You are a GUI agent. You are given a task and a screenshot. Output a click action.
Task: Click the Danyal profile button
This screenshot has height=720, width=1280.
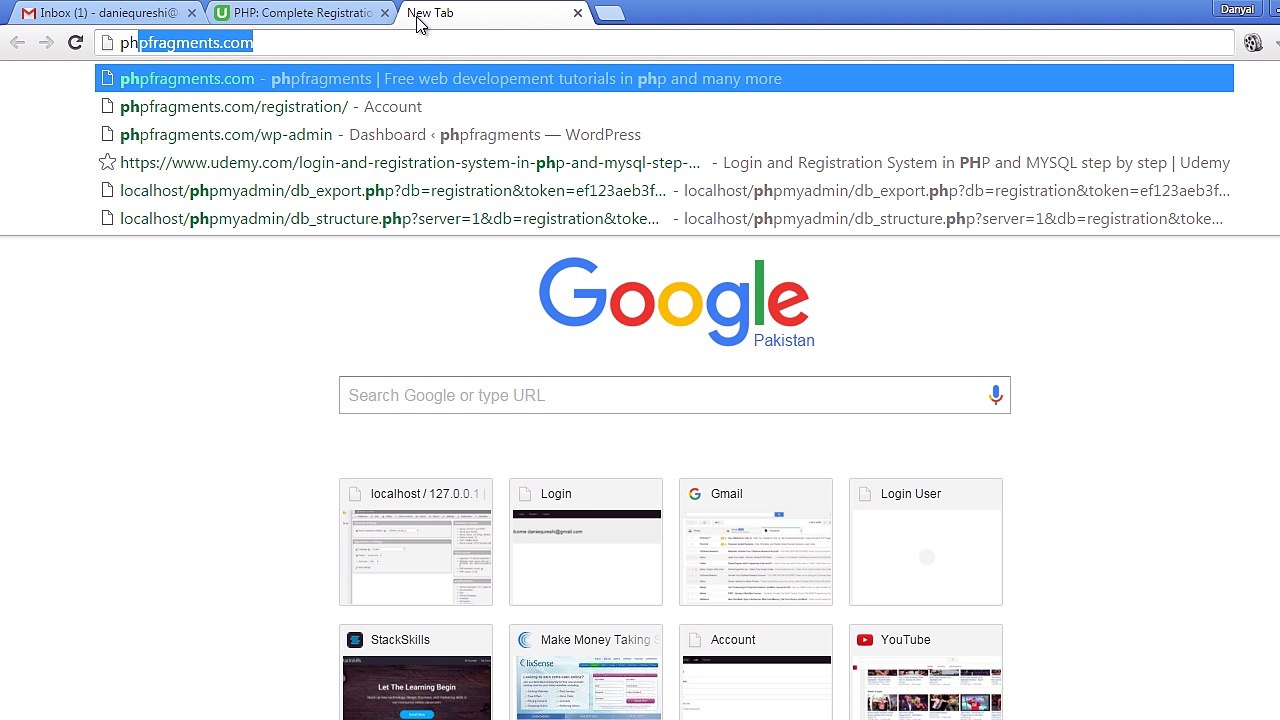(x=1237, y=9)
